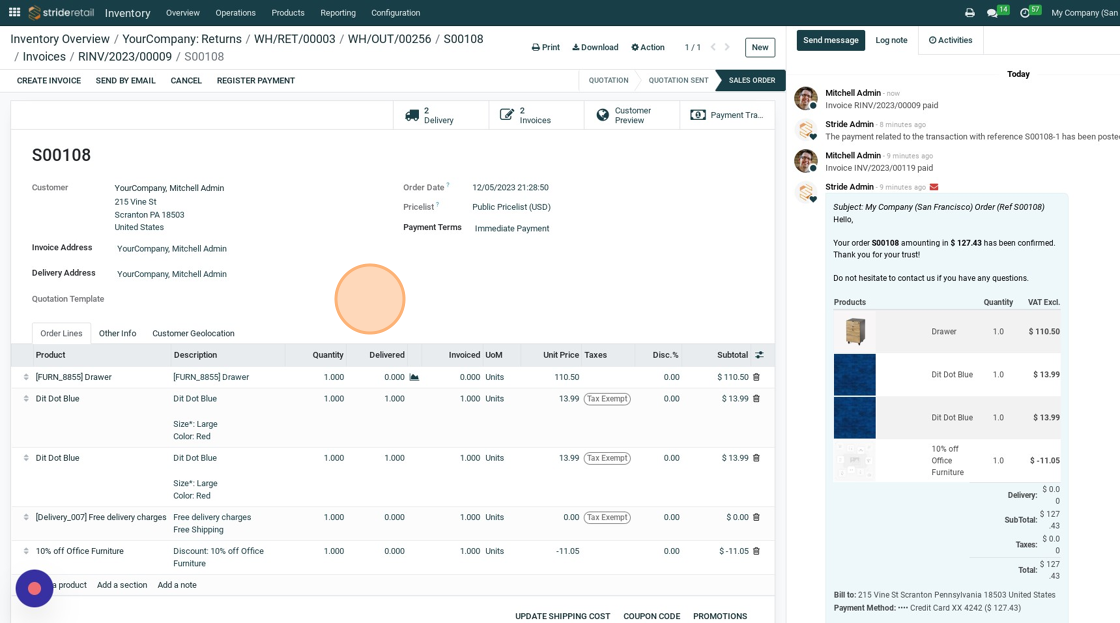Delete the Drawer order line via trash icon

pos(756,377)
